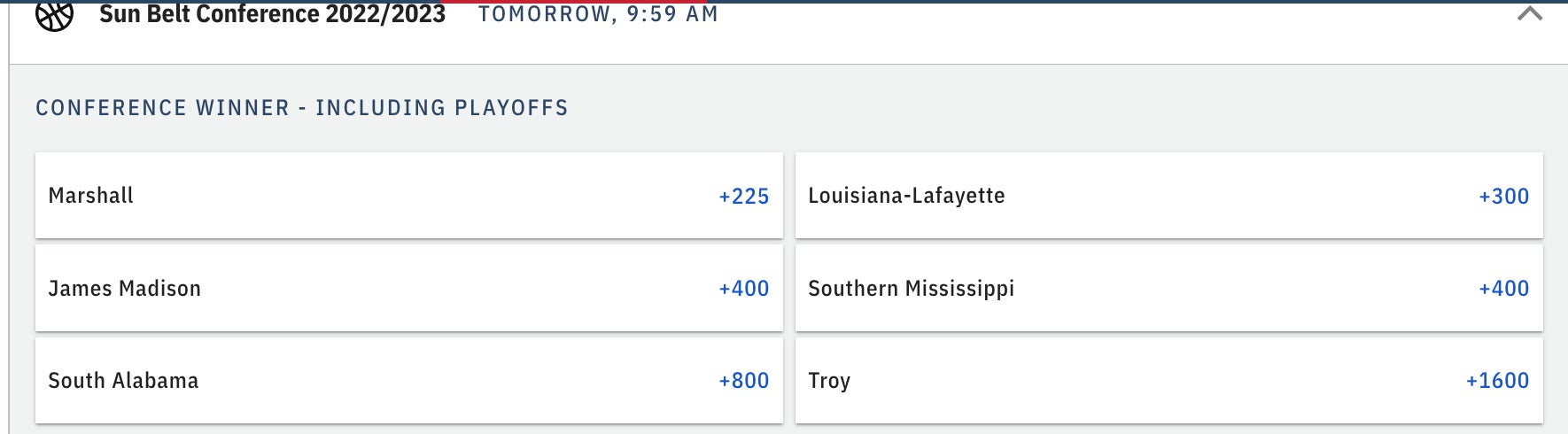Select the Troy team name
1568x434 pixels.
(x=829, y=380)
